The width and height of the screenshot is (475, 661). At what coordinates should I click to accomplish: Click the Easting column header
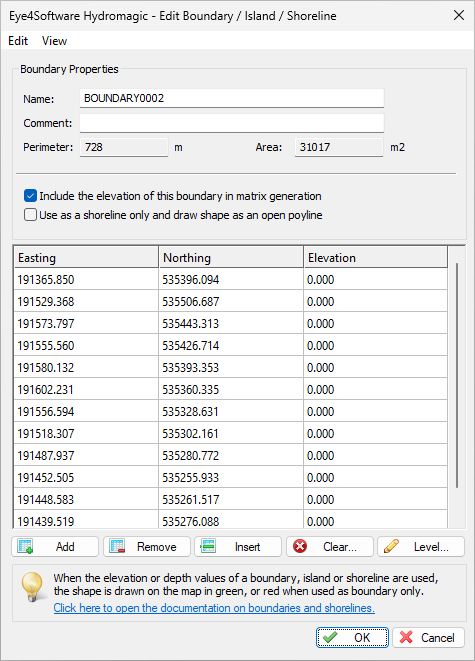[86, 258]
